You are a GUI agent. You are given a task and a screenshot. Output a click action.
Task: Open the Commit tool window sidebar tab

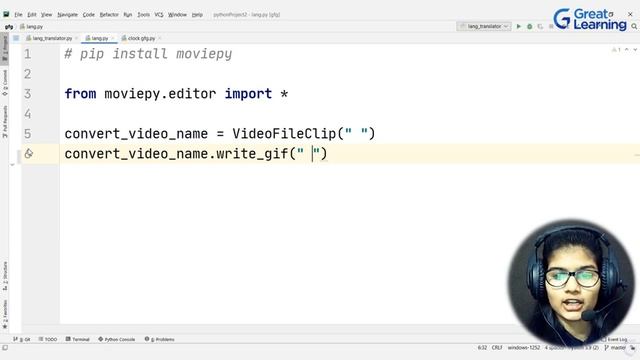coord(5,83)
